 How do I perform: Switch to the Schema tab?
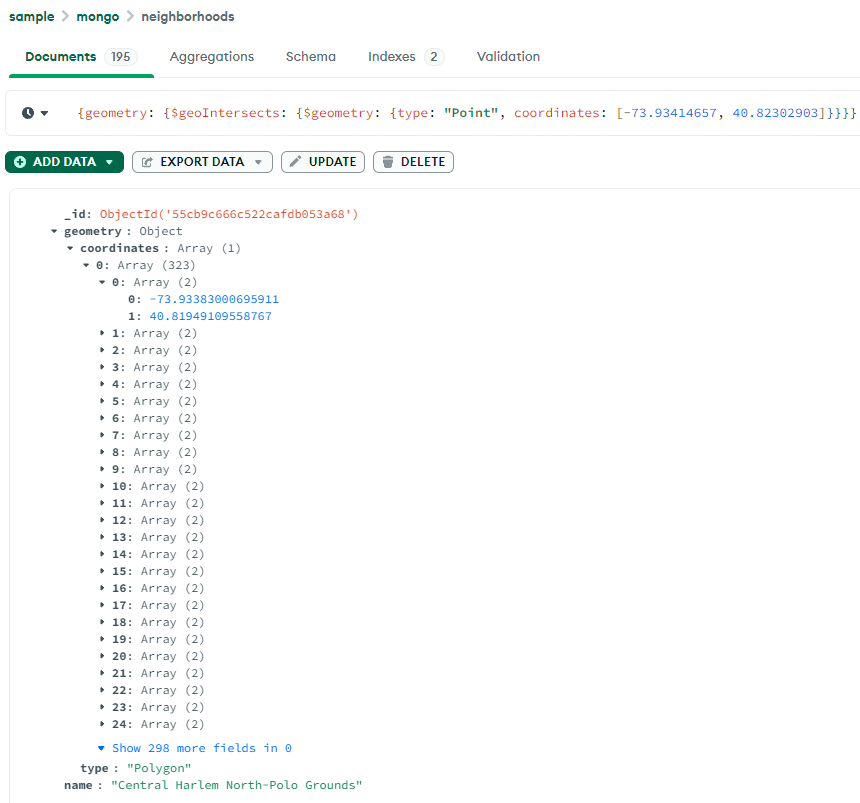pyautogui.click(x=310, y=56)
